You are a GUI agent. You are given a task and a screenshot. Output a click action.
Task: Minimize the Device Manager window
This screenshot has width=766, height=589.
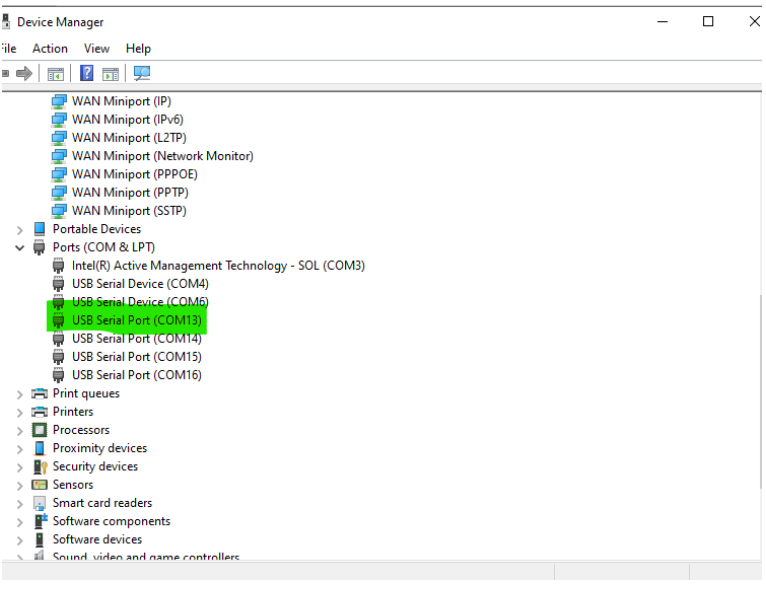pos(662,21)
